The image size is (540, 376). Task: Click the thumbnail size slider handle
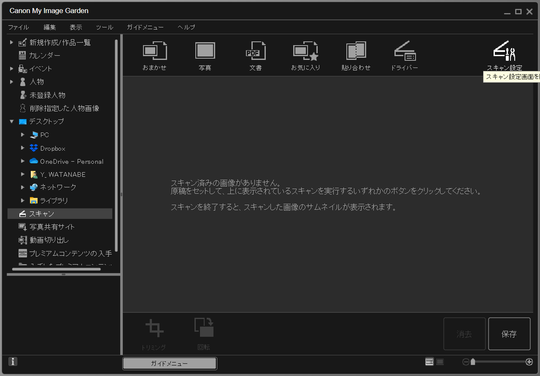coord(473,362)
